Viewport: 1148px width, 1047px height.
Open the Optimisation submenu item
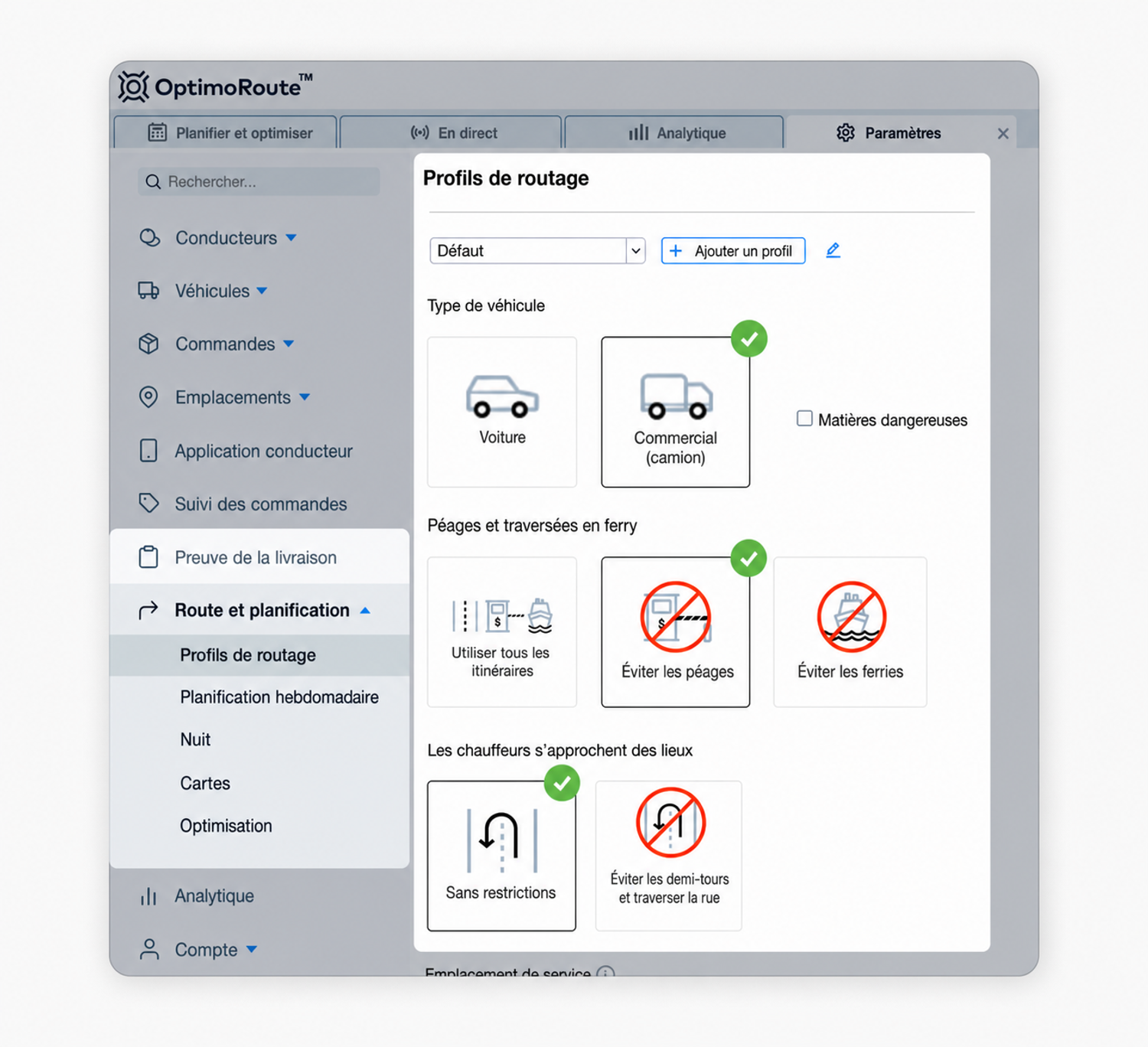pyautogui.click(x=226, y=826)
